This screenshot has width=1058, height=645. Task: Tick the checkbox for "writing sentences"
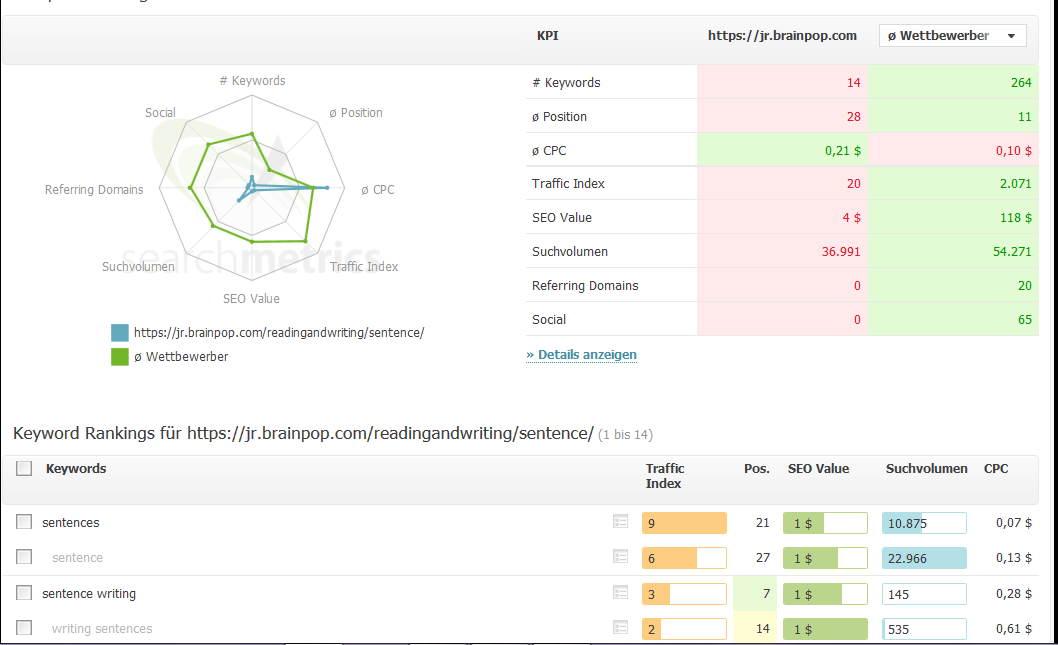tap(24, 628)
